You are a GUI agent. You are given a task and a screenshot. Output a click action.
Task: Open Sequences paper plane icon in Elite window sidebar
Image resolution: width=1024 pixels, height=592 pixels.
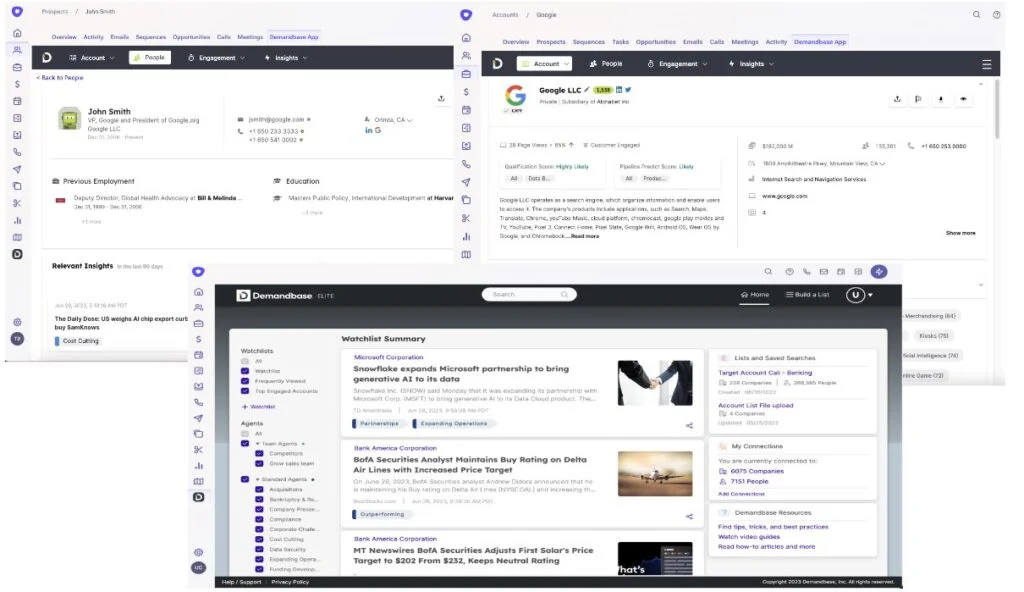click(199, 418)
